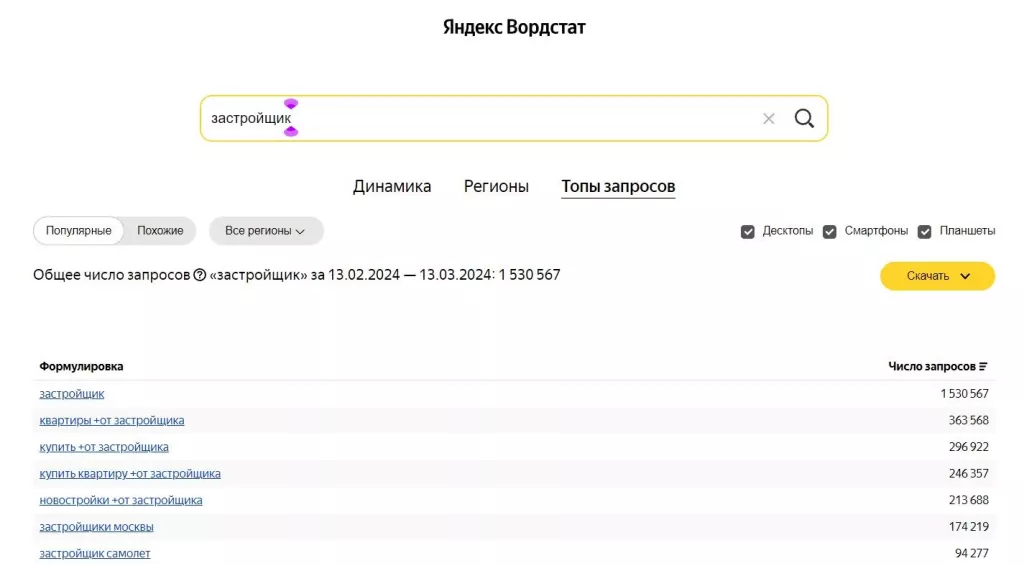Open the застройщик самолет link
This screenshot has width=1024, height=566.
point(95,554)
